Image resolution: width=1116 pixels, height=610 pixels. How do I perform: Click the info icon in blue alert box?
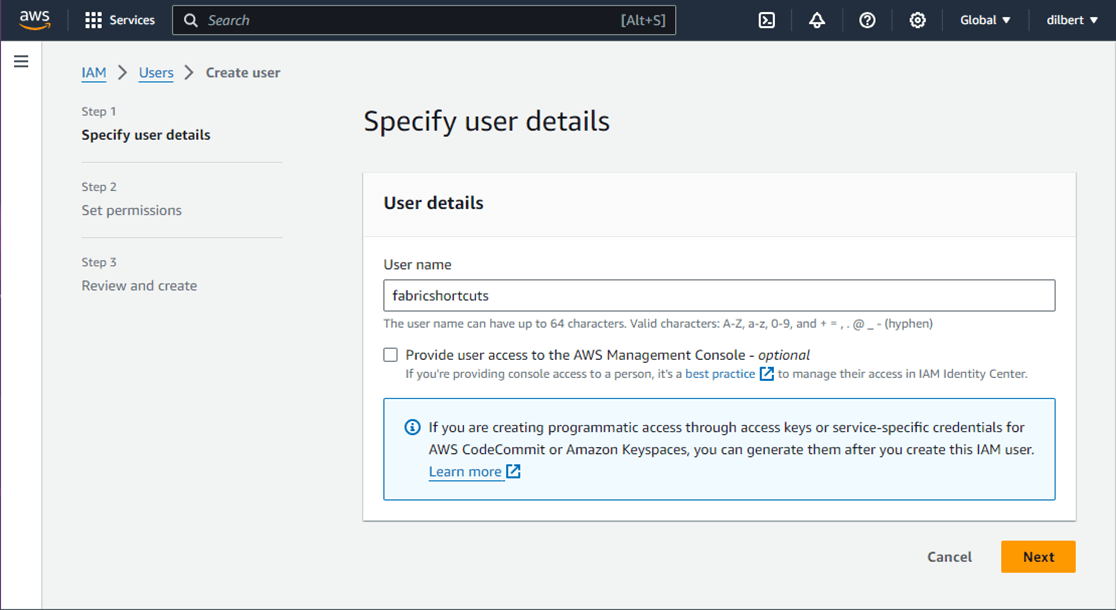(x=412, y=428)
